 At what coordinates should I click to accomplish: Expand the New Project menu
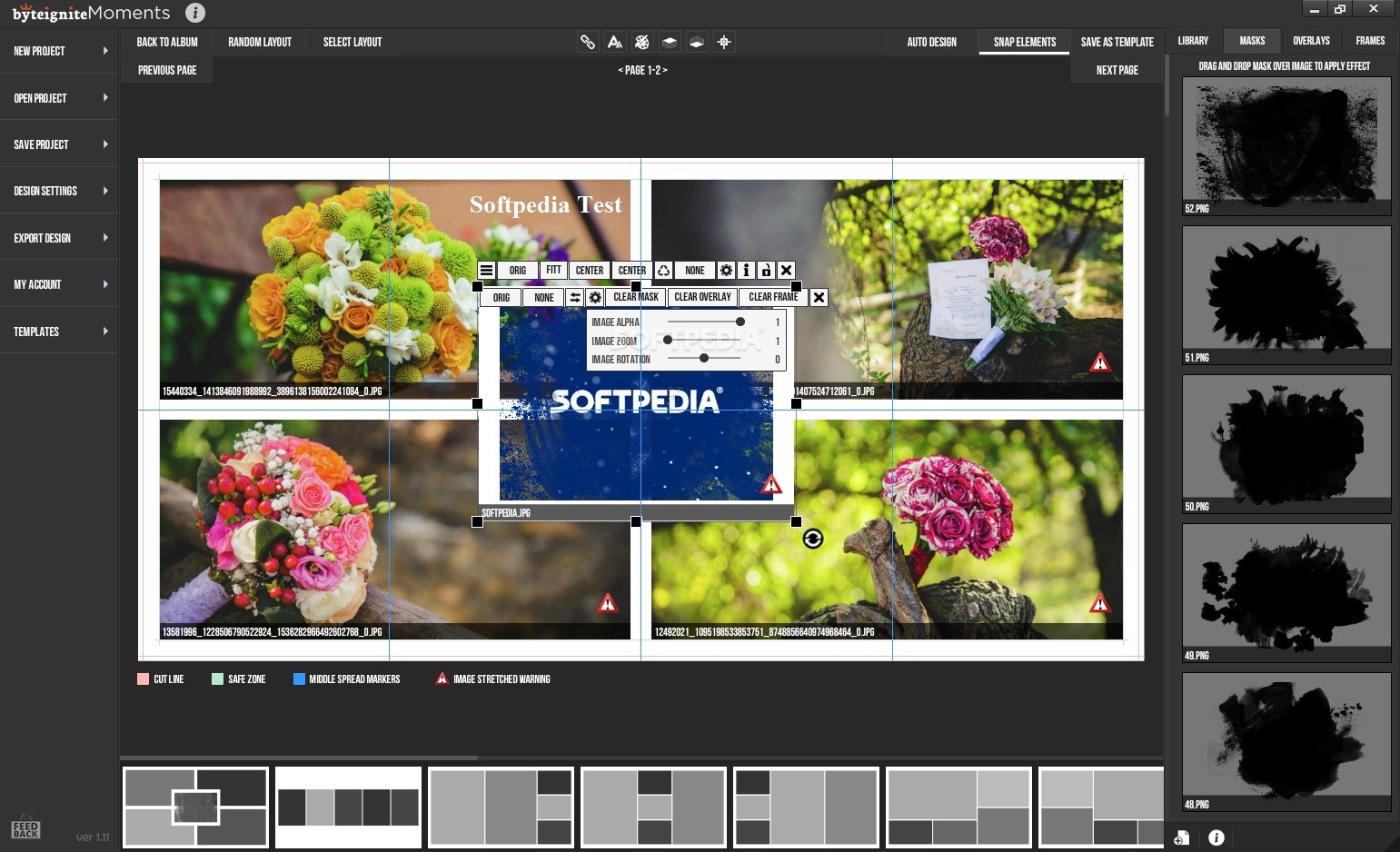(59, 51)
